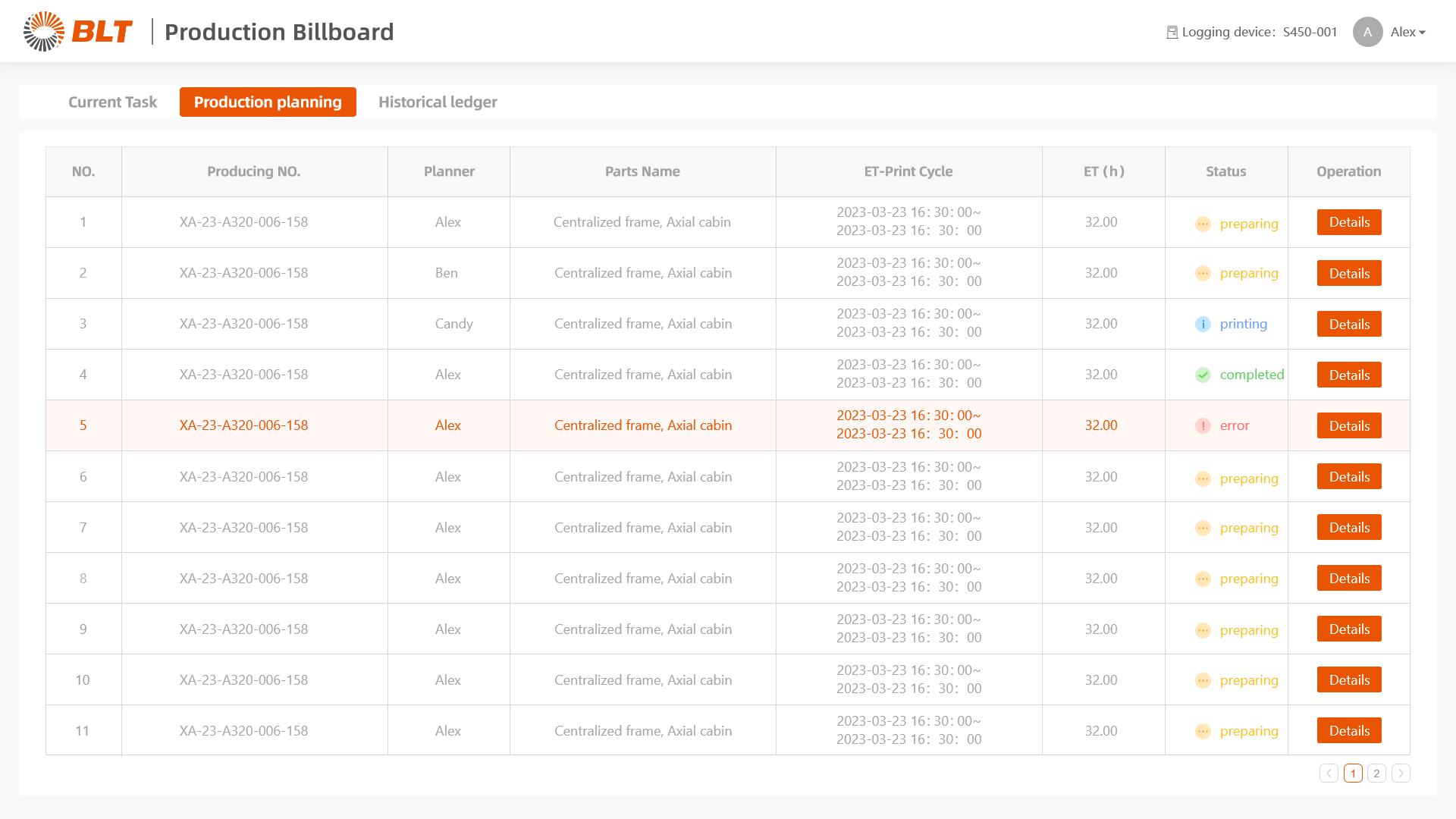Image resolution: width=1456 pixels, height=819 pixels.
Task: Click the blue printing status icon in row 3
Action: [1203, 325]
